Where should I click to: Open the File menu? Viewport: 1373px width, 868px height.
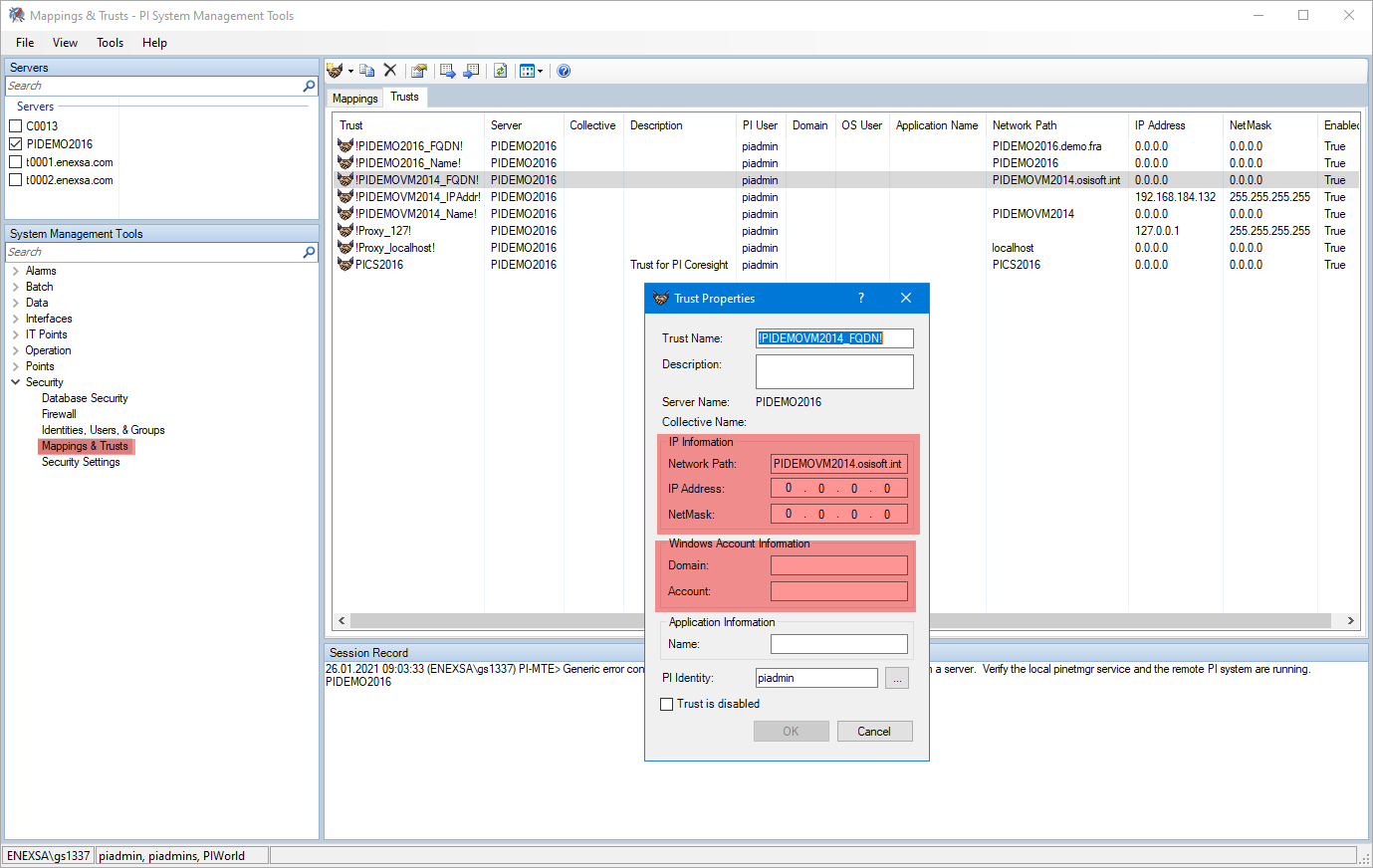tap(25, 43)
